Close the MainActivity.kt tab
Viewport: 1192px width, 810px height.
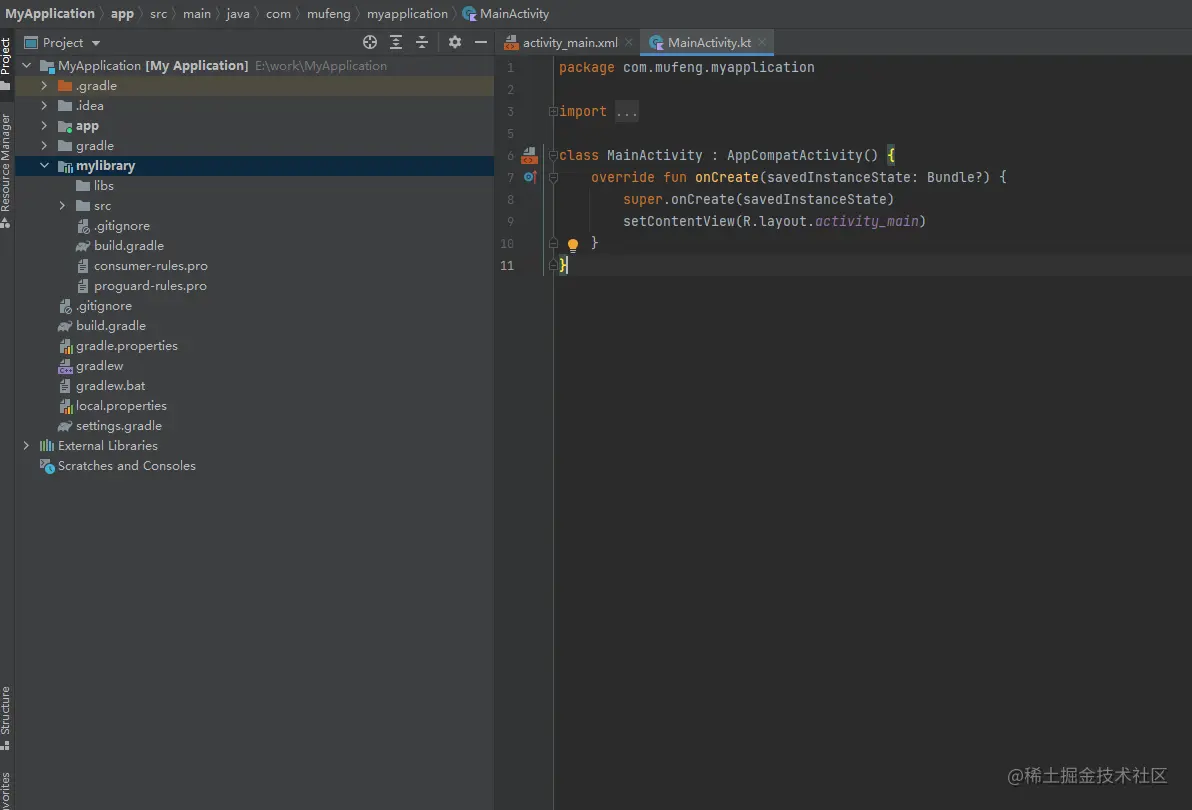coord(762,43)
